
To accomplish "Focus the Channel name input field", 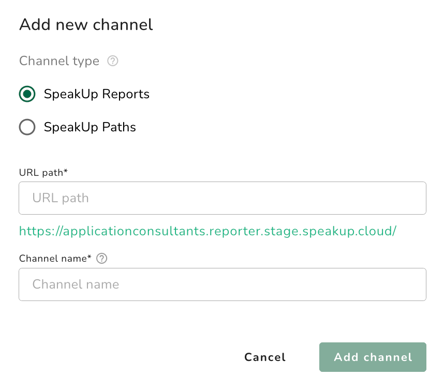I will [x=222, y=284].
